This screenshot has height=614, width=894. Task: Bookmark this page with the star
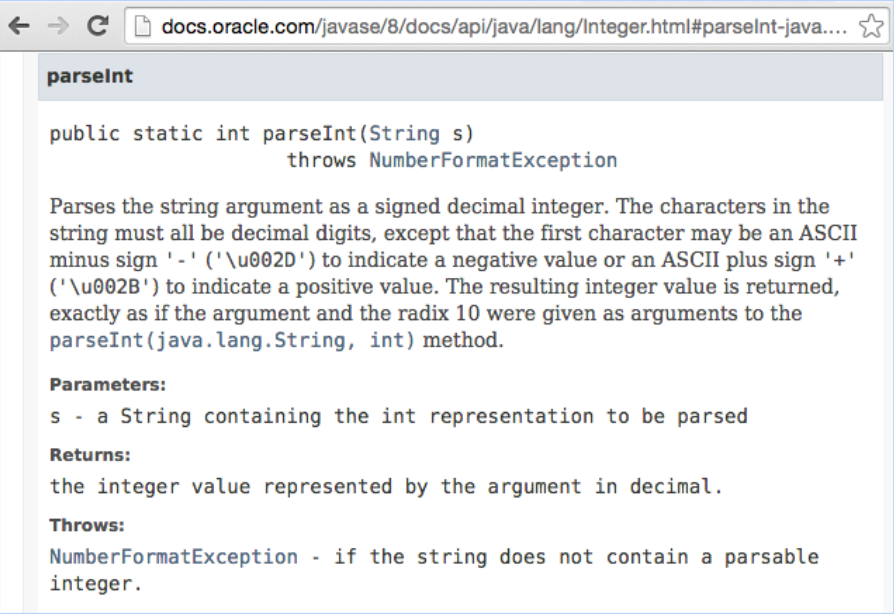tap(869, 25)
